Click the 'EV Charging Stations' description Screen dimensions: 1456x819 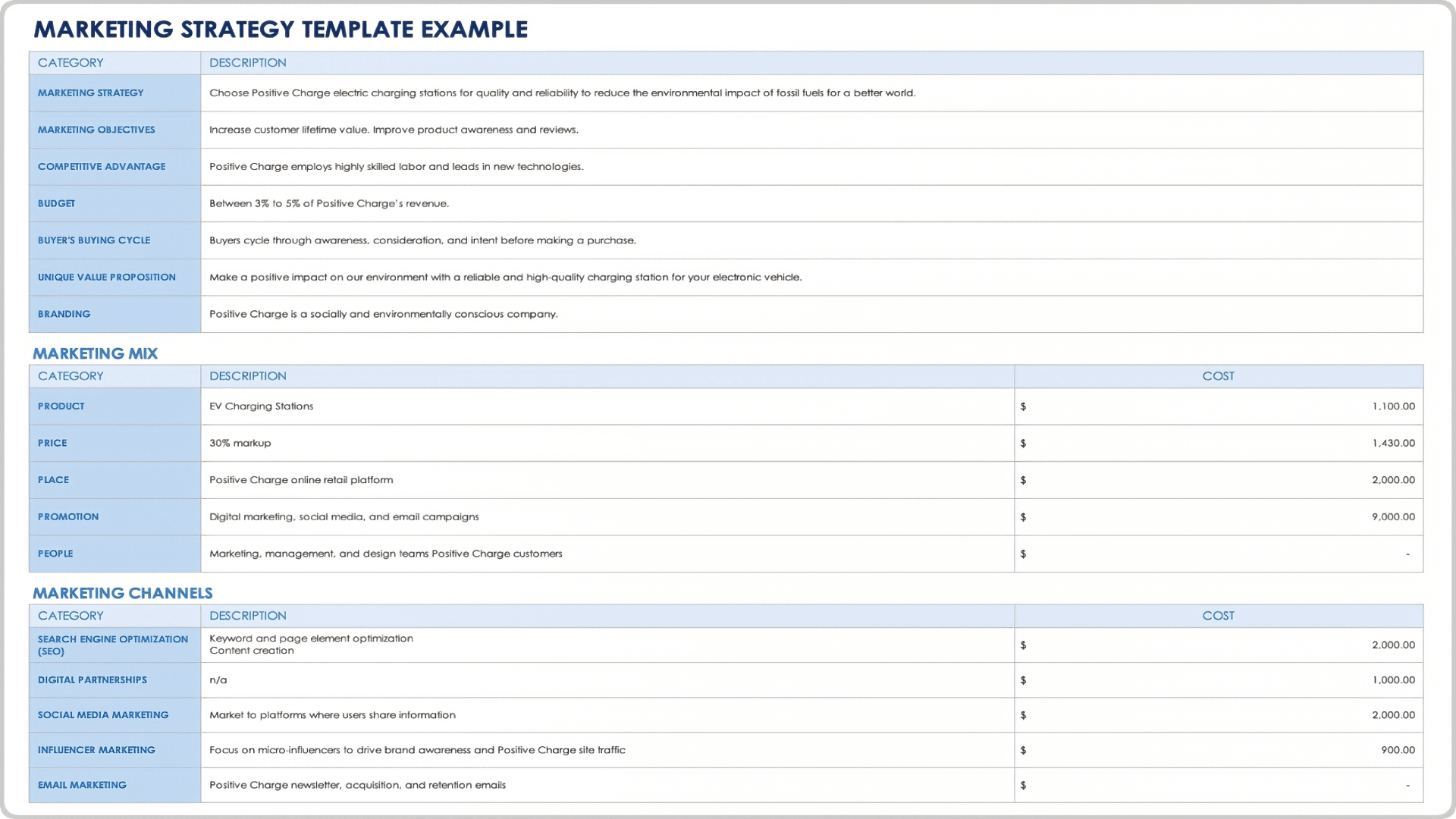(x=607, y=406)
